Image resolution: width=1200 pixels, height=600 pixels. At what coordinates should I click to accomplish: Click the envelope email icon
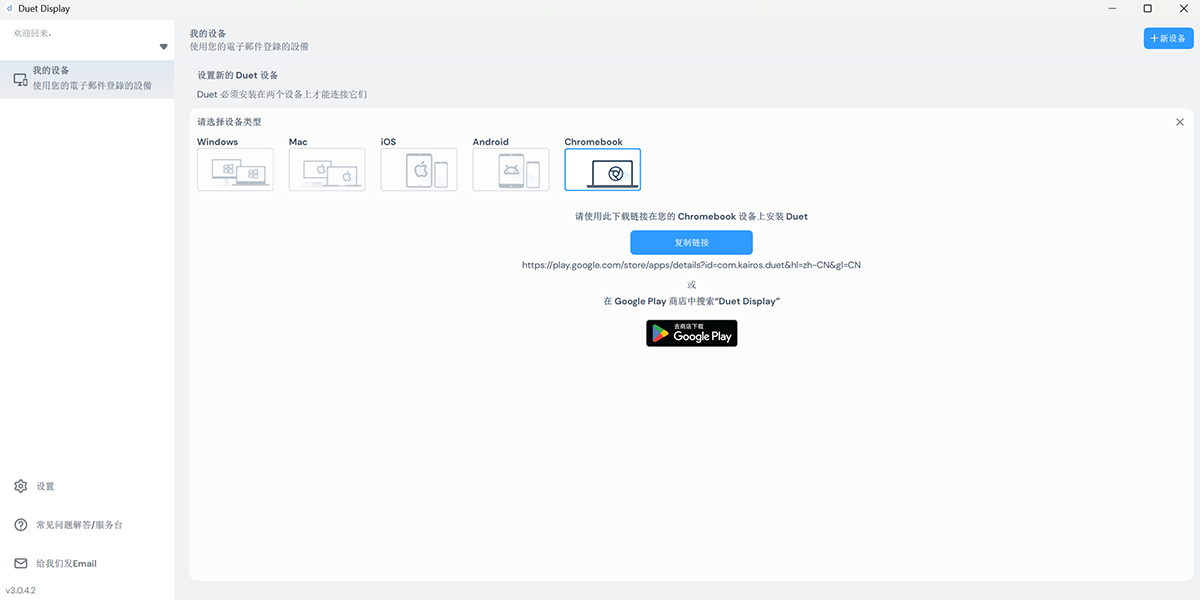[x=20, y=563]
